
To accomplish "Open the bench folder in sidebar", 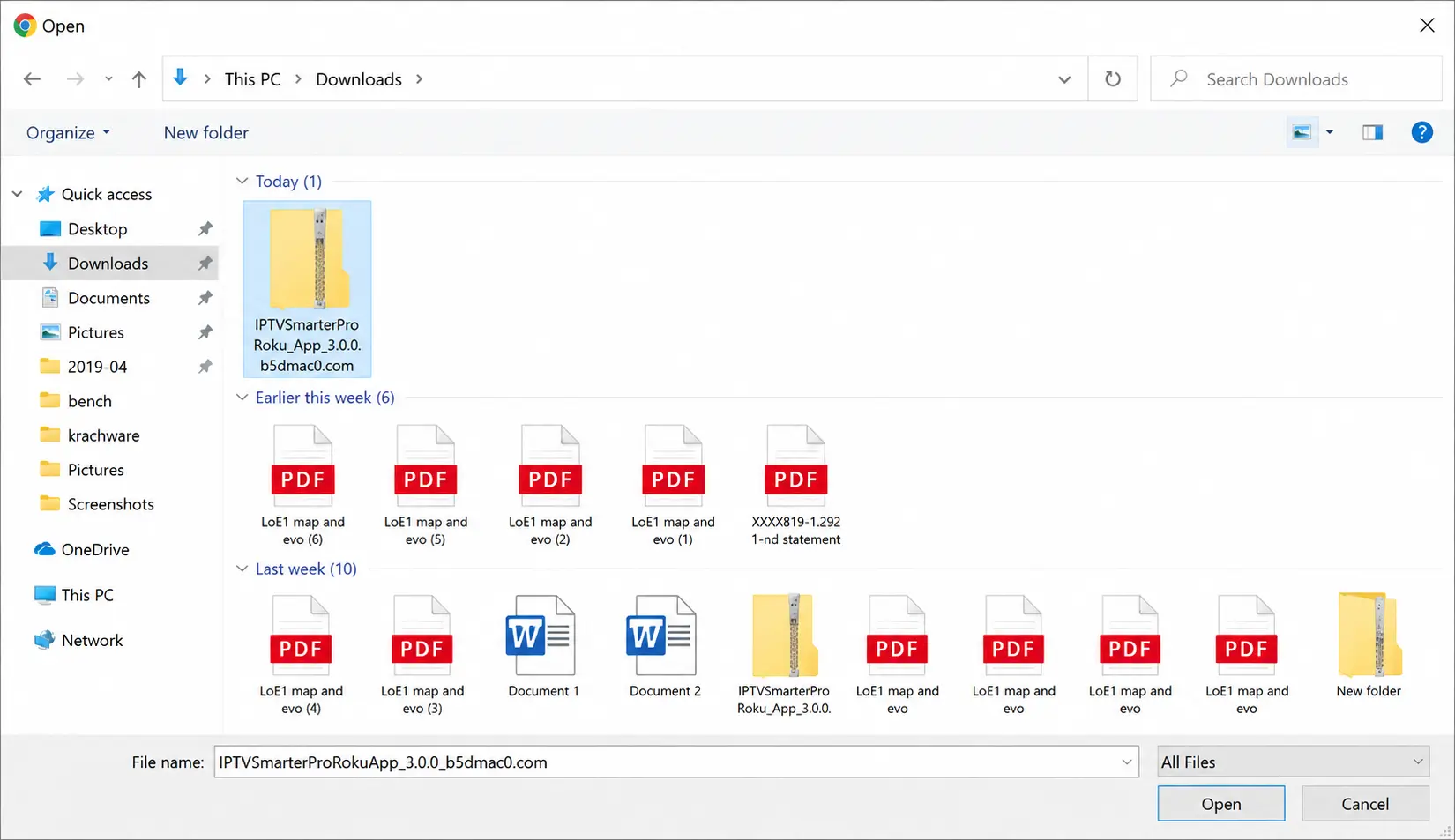I will pos(89,401).
